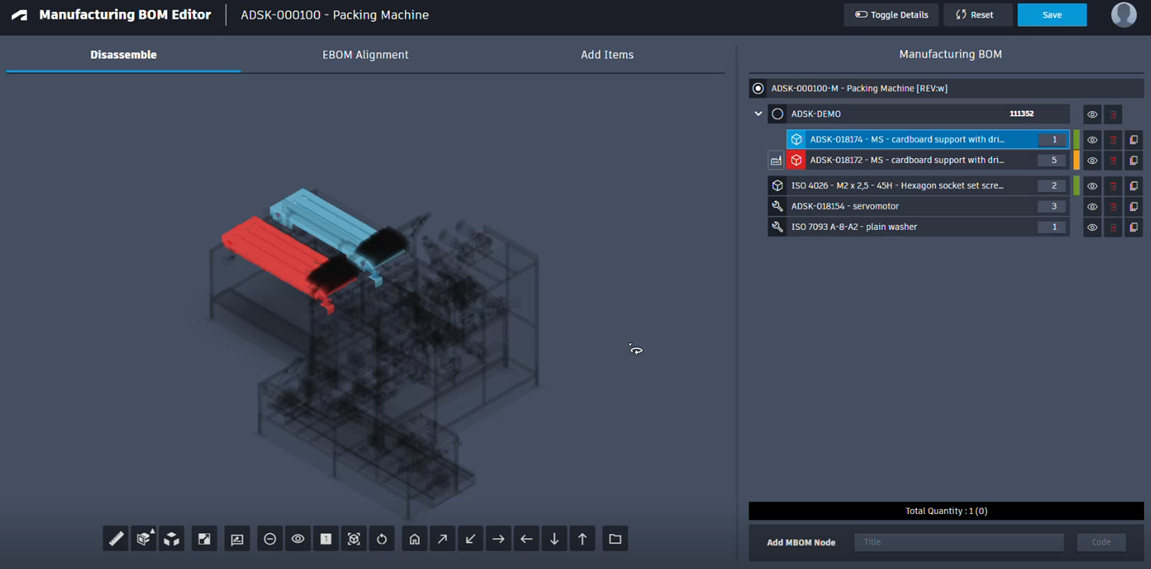Toggle visibility of ISO 7093 plain washer
The height and width of the screenshot is (569, 1151).
[1092, 228]
